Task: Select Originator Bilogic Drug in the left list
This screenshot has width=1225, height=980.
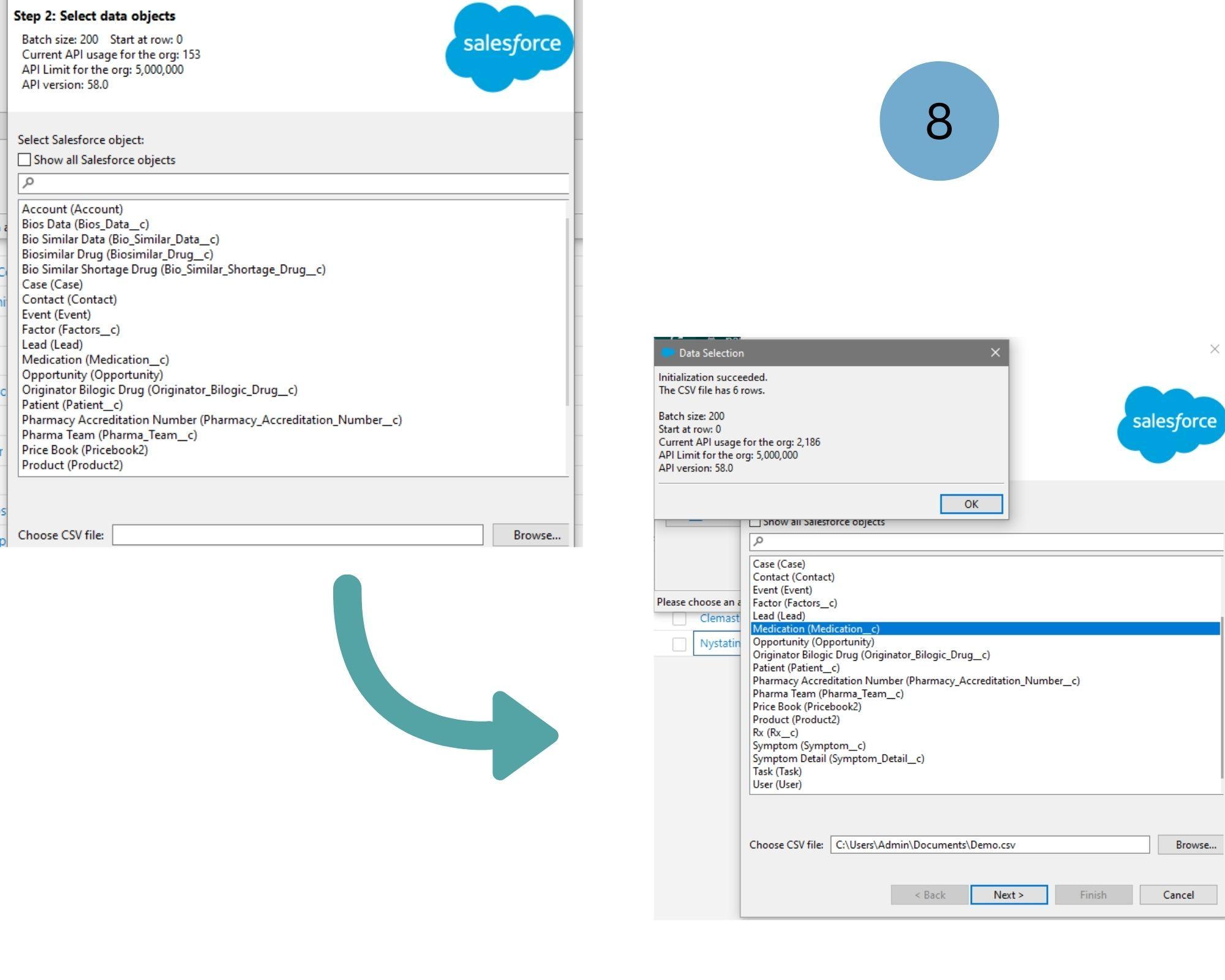Action: (x=160, y=390)
